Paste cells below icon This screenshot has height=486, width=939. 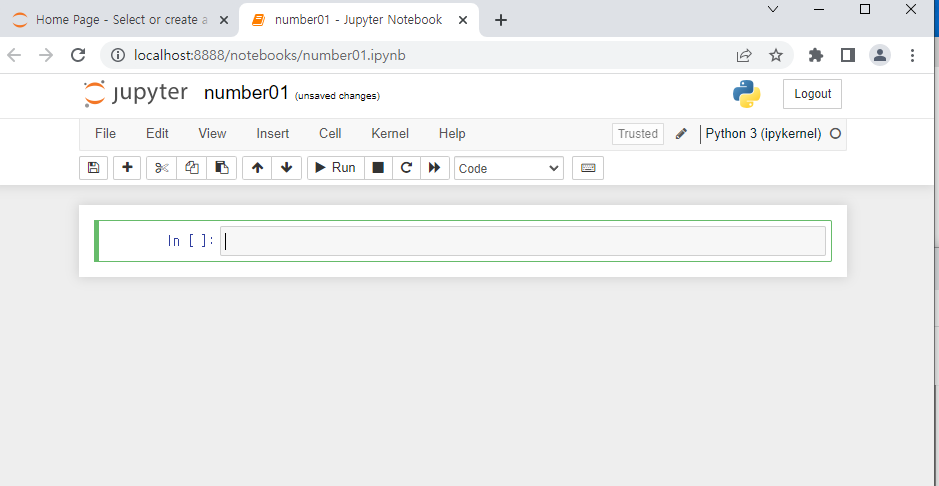222,168
